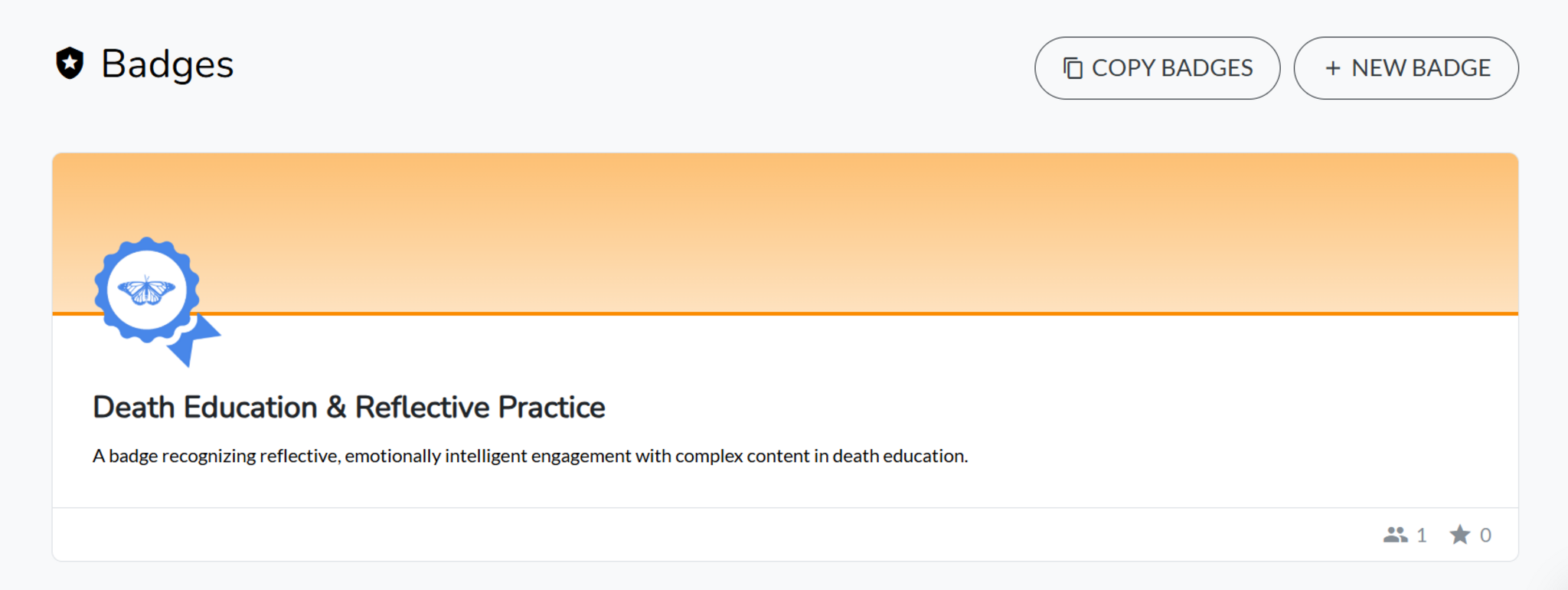Click the plus icon in New Badge
Screen dimensions: 1568x590
point(1333,68)
